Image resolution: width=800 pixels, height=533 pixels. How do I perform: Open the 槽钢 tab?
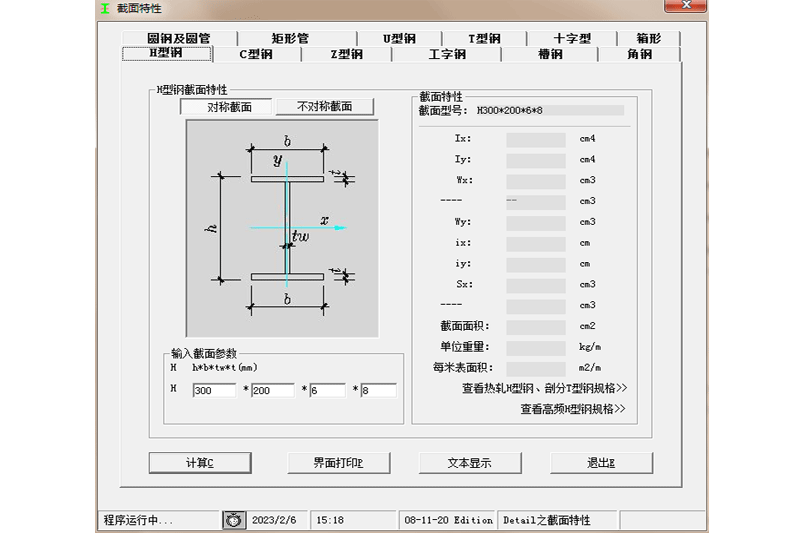(x=550, y=54)
